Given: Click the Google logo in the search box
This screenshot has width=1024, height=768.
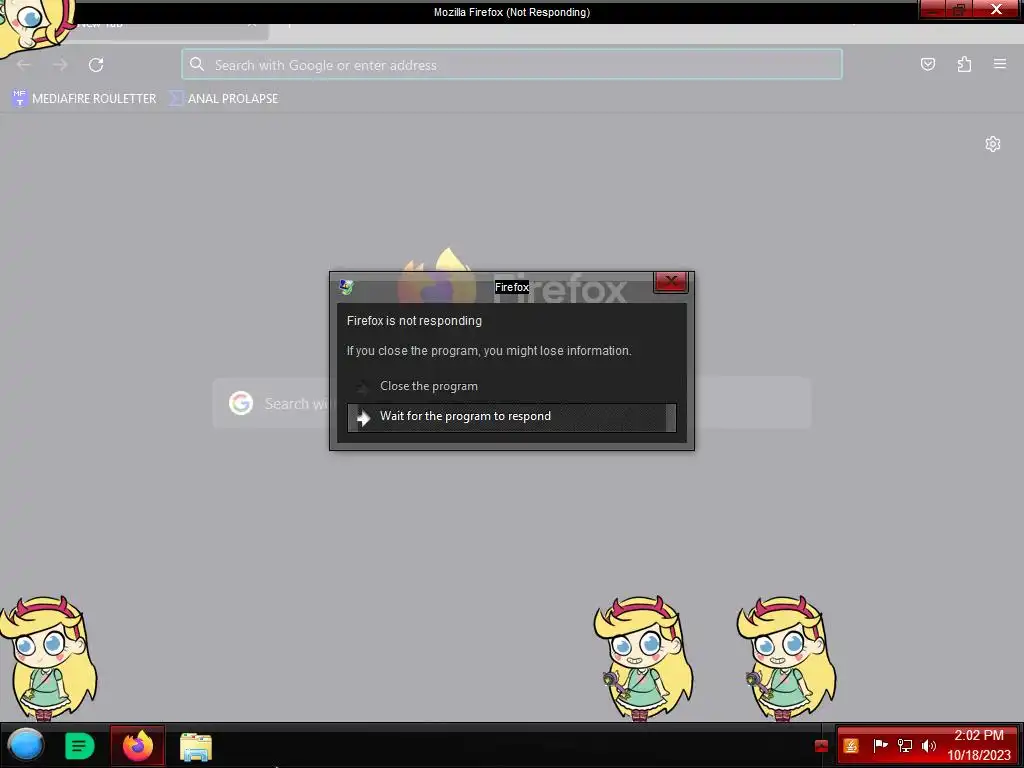Looking at the screenshot, I should click(x=241, y=403).
